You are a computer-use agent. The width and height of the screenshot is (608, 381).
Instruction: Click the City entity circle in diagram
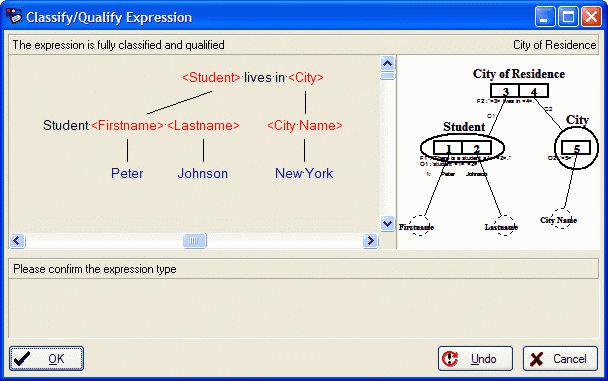click(576, 148)
